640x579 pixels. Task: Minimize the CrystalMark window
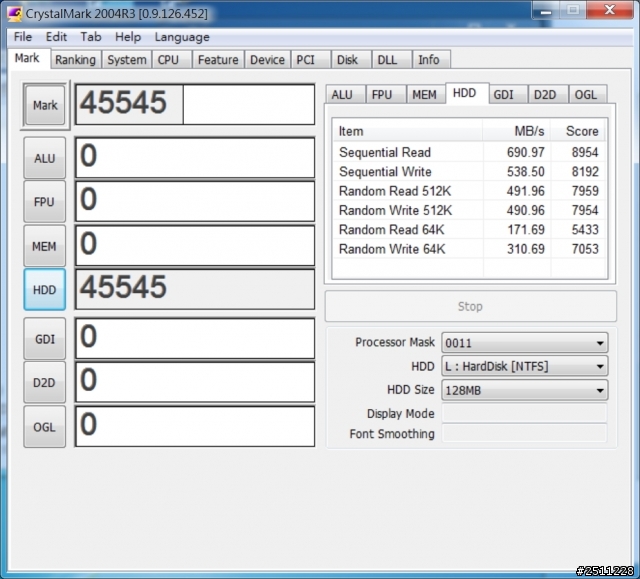(x=546, y=11)
